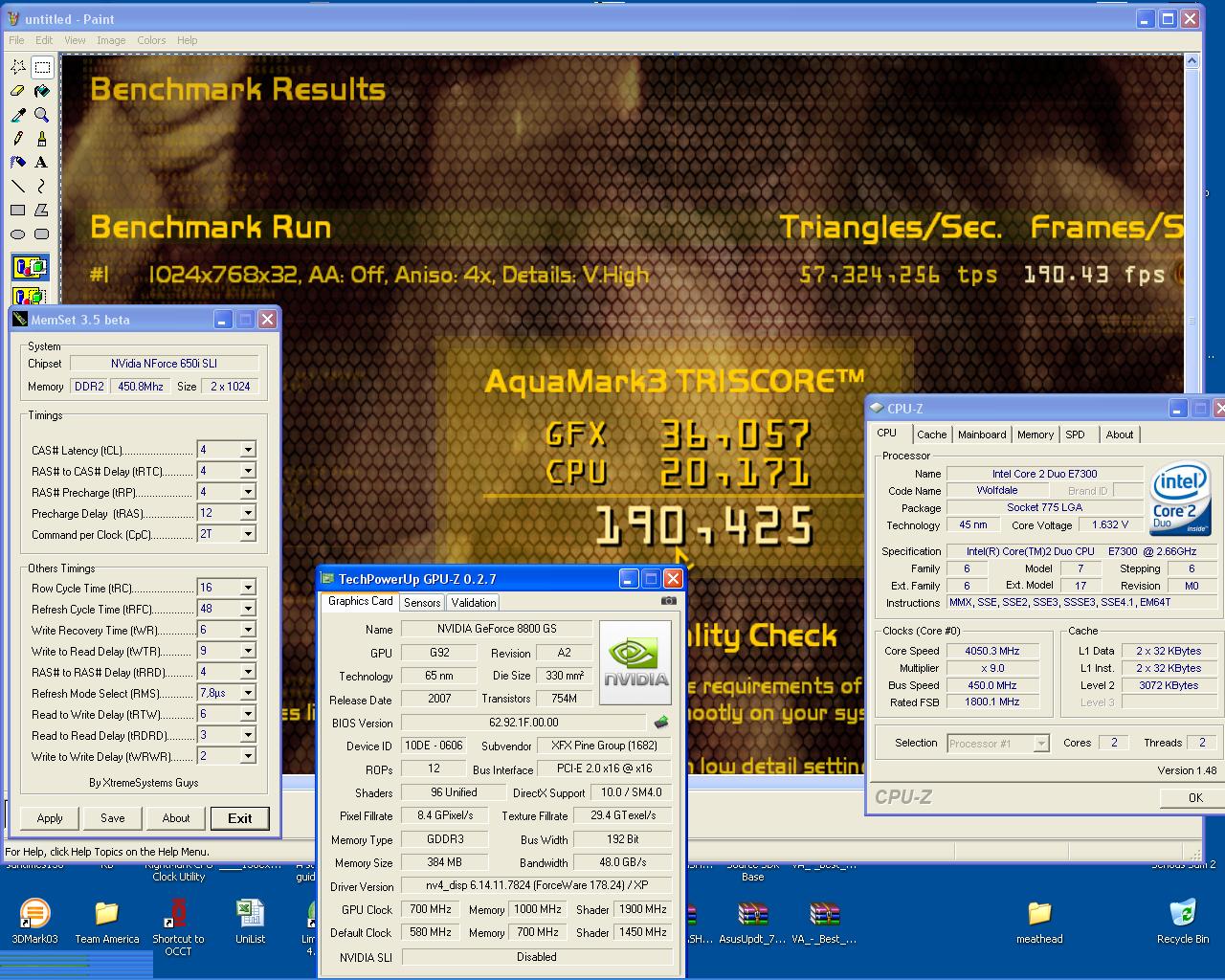Click MemSet chipset NVidia NForce 650i SLI
The width and height of the screenshot is (1225, 980).
(x=164, y=364)
